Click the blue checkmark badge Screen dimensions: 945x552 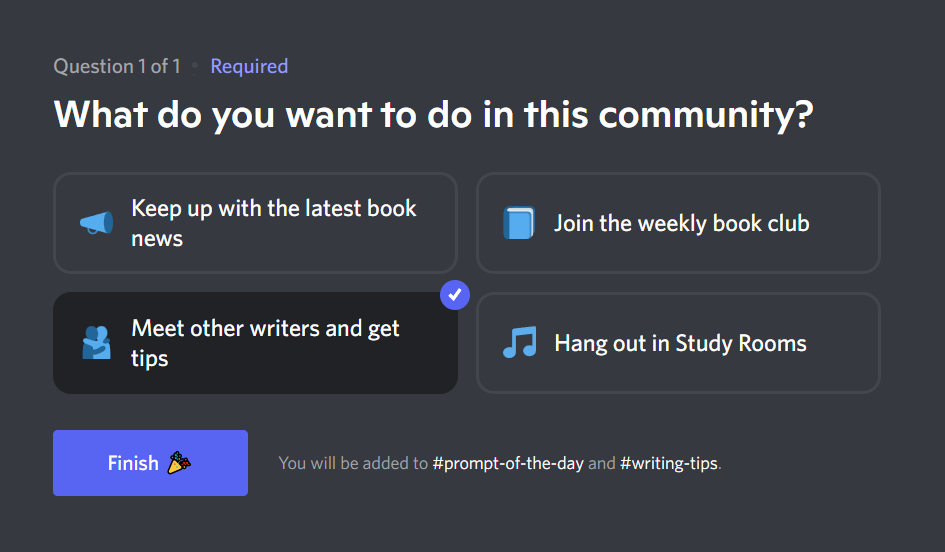coord(454,295)
